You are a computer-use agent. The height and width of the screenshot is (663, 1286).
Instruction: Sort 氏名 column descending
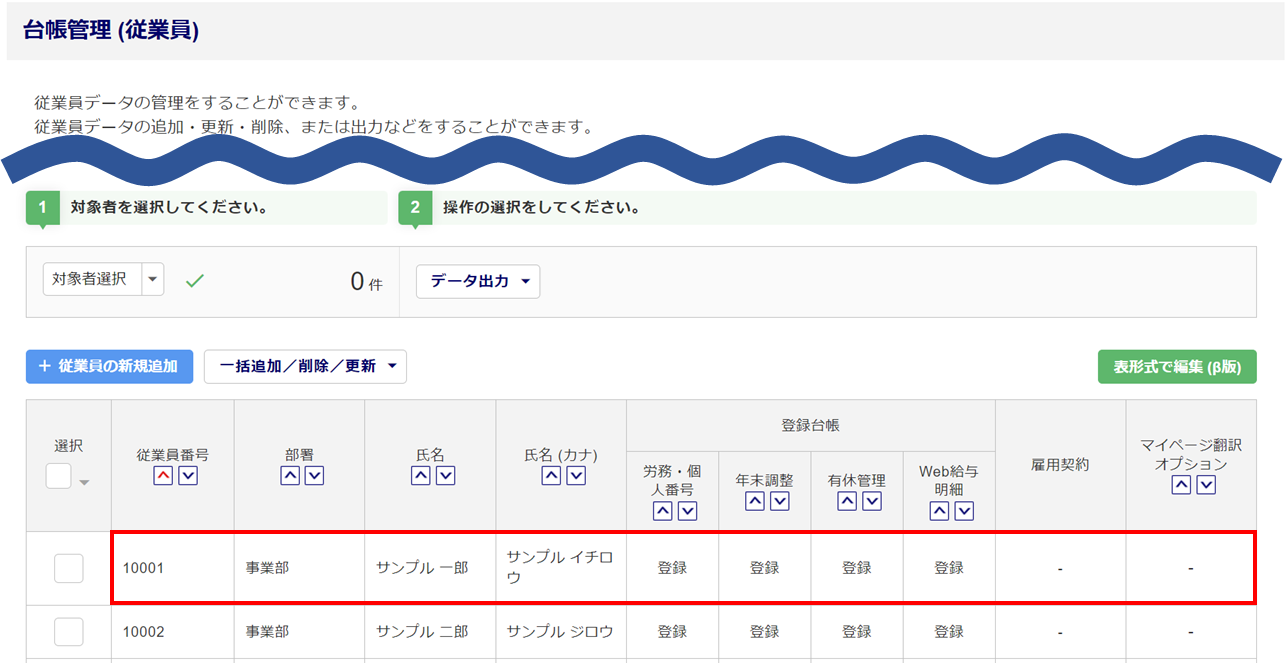pos(445,476)
